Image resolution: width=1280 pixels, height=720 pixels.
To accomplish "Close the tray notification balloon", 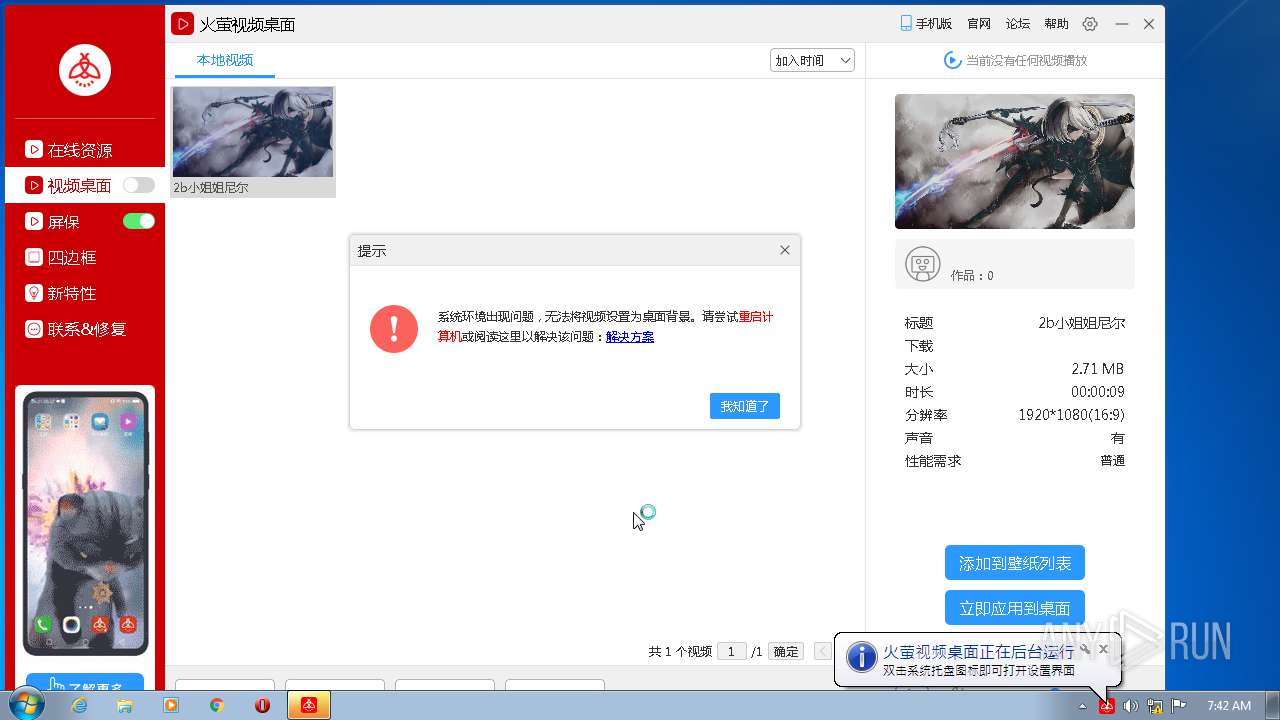I will (x=1103, y=649).
